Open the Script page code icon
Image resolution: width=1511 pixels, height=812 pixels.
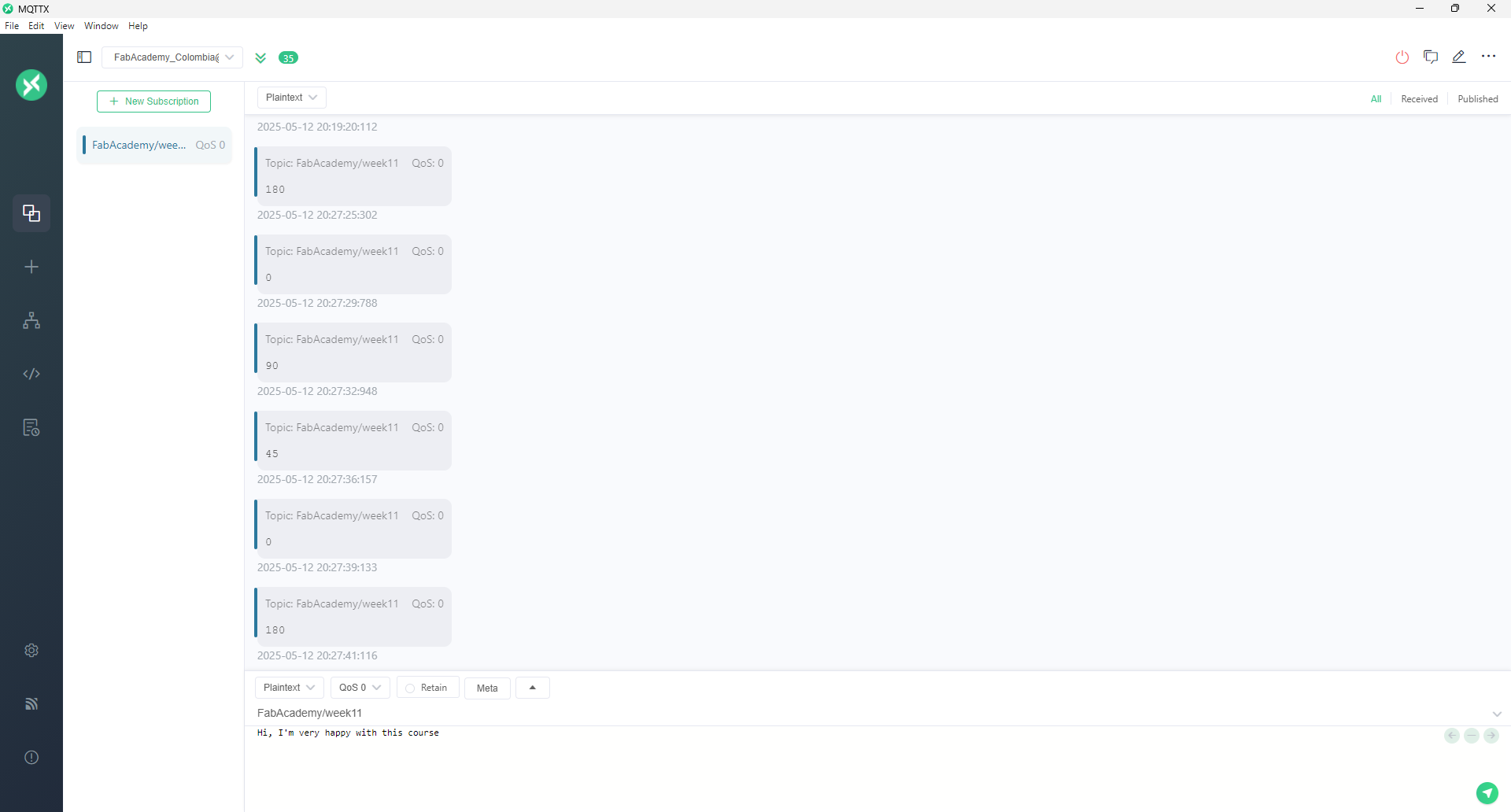(x=31, y=374)
